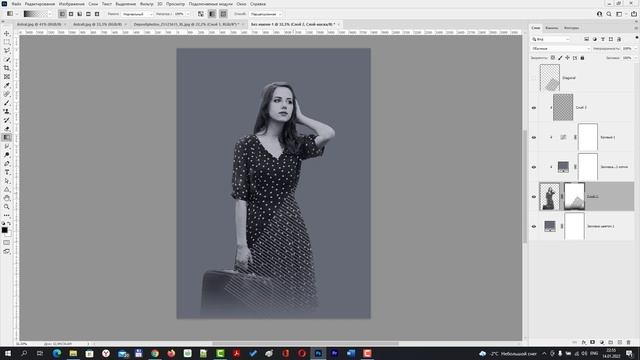Open Microsoft Edge from taskbar
Viewport: 640px width, 360px height.
point(57,353)
